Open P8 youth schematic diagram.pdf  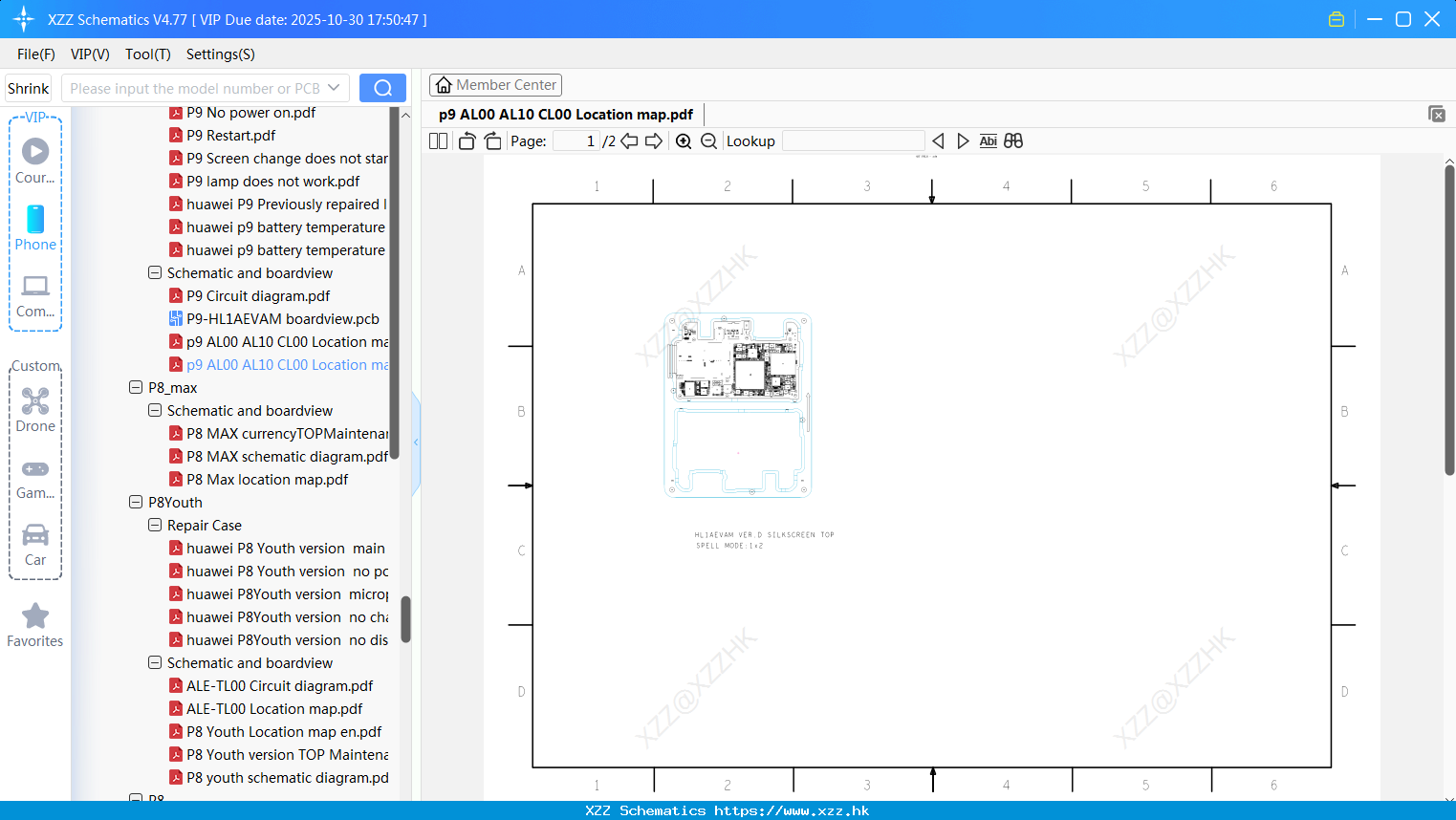pyautogui.click(x=288, y=778)
